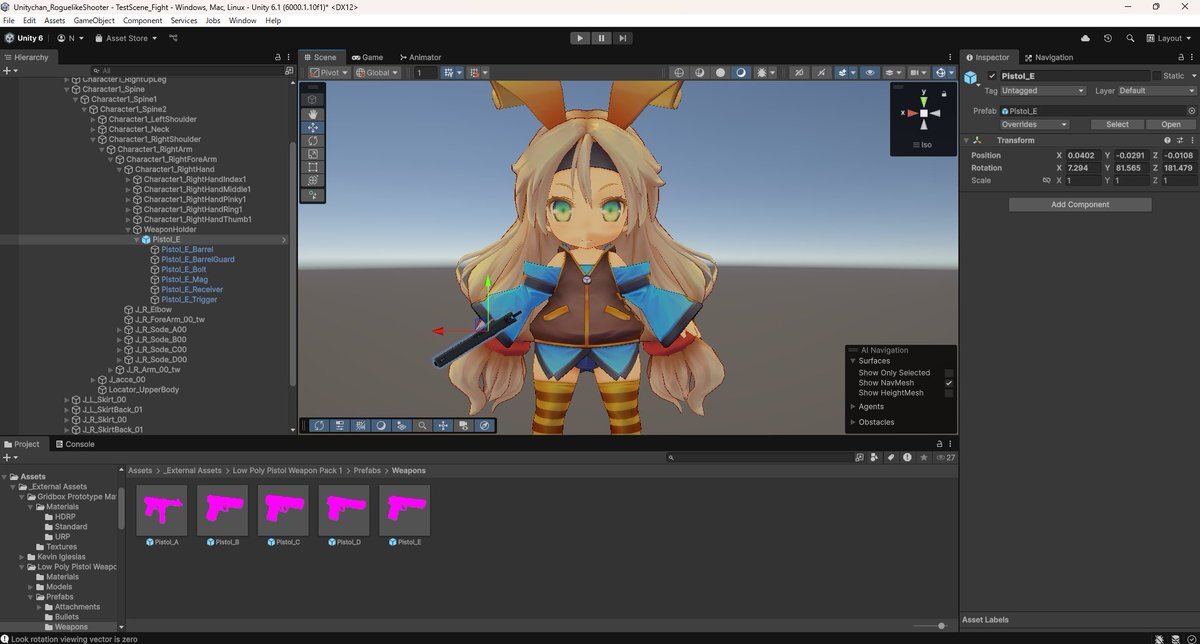1200x644 pixels.
Task: Open the Component menu
Action: click(x=143, y=20)
